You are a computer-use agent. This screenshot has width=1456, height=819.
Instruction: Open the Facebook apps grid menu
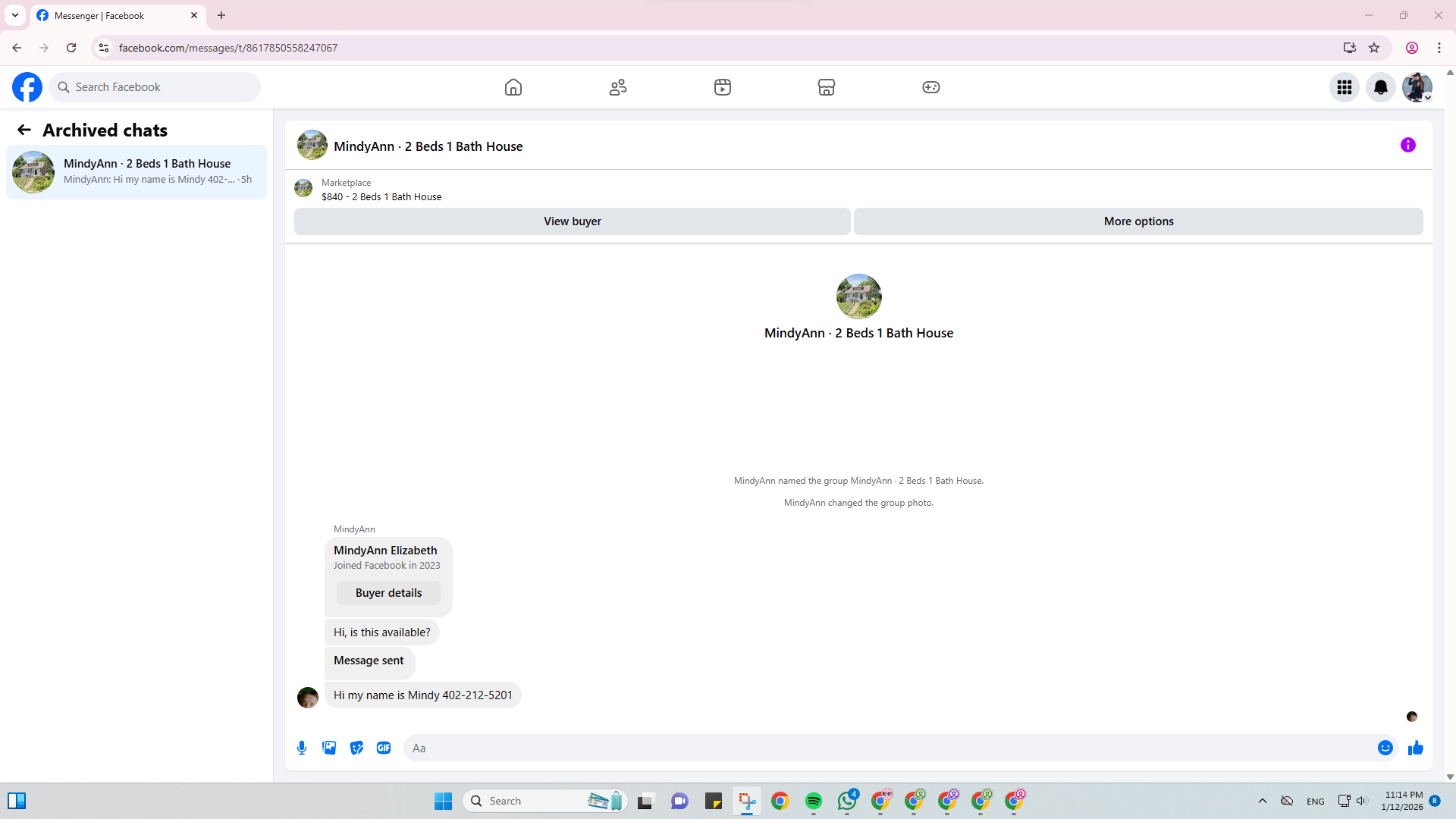1344,87
